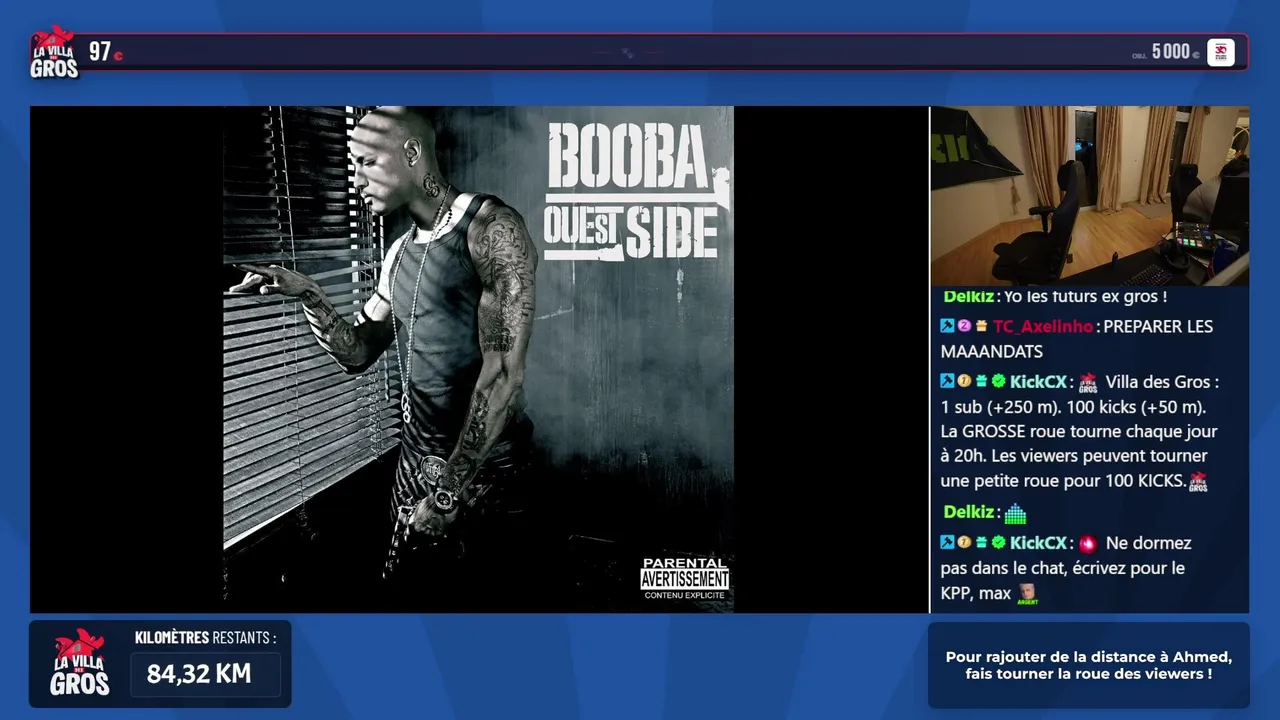Screen dimensions: 1280x720
Task: Click La Villa des Gros logo beside Kilomètres Restants
Action: [79, 664]
